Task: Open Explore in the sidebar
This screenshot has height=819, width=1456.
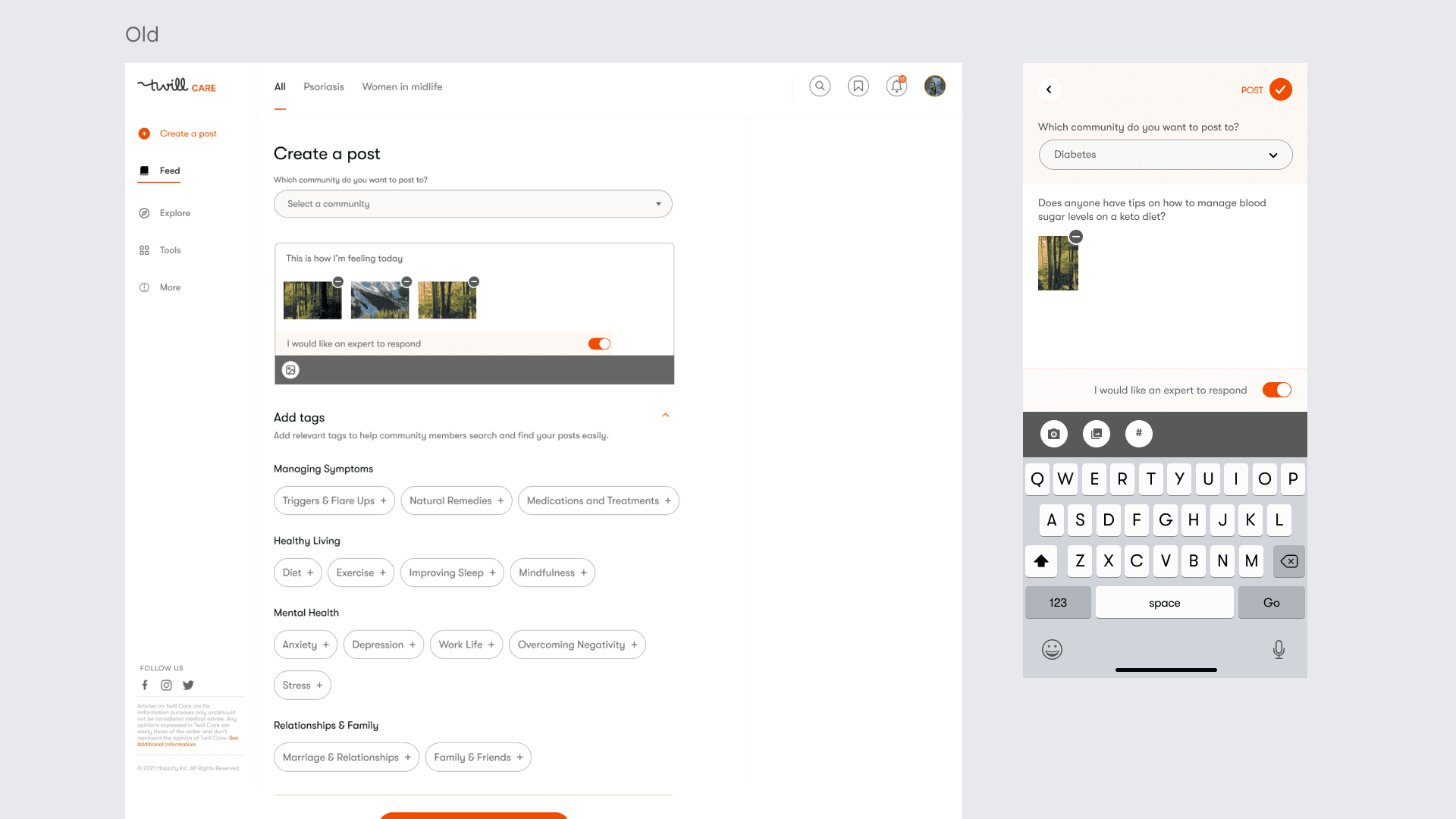Action: click(174, 213)
